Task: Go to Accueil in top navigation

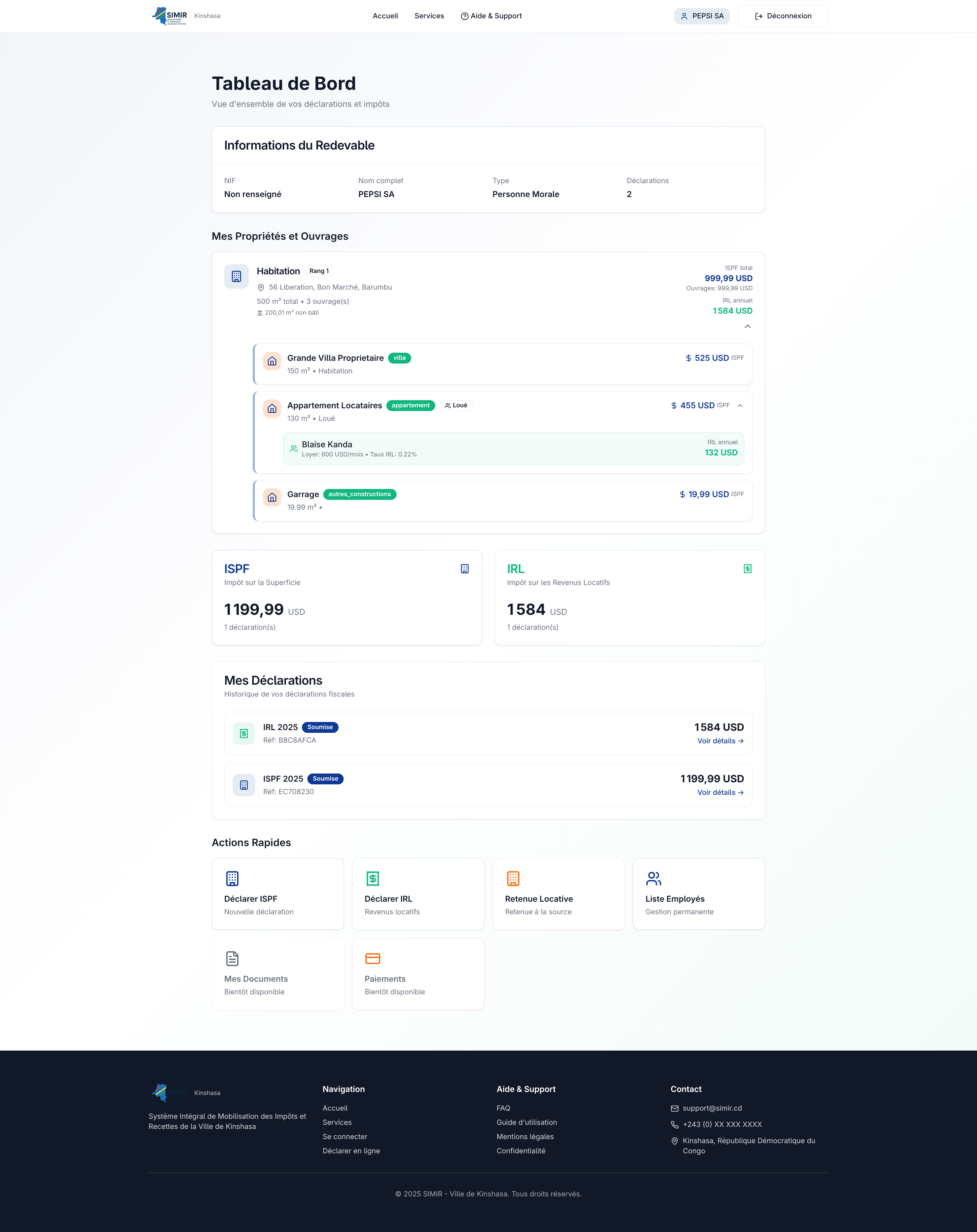Action: click(x=385, y=16)
